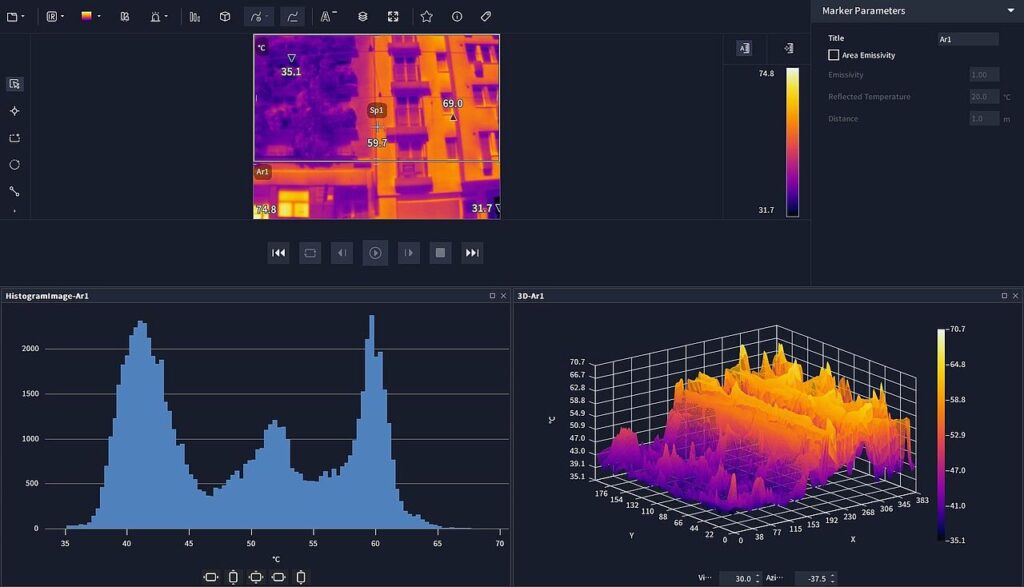The height and width of the screenshot is (587, 1024).
Task: Click the azimuth field showing -37.5
Action: pyautogui.click(x=816, y=579)
